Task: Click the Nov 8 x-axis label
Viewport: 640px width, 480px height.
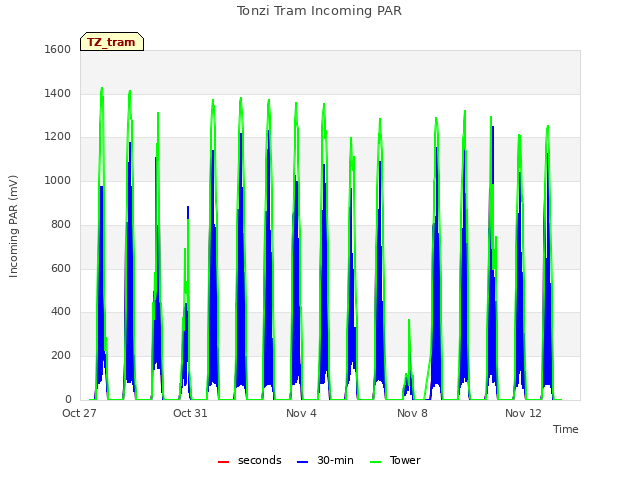Action: tap(412, 413)
